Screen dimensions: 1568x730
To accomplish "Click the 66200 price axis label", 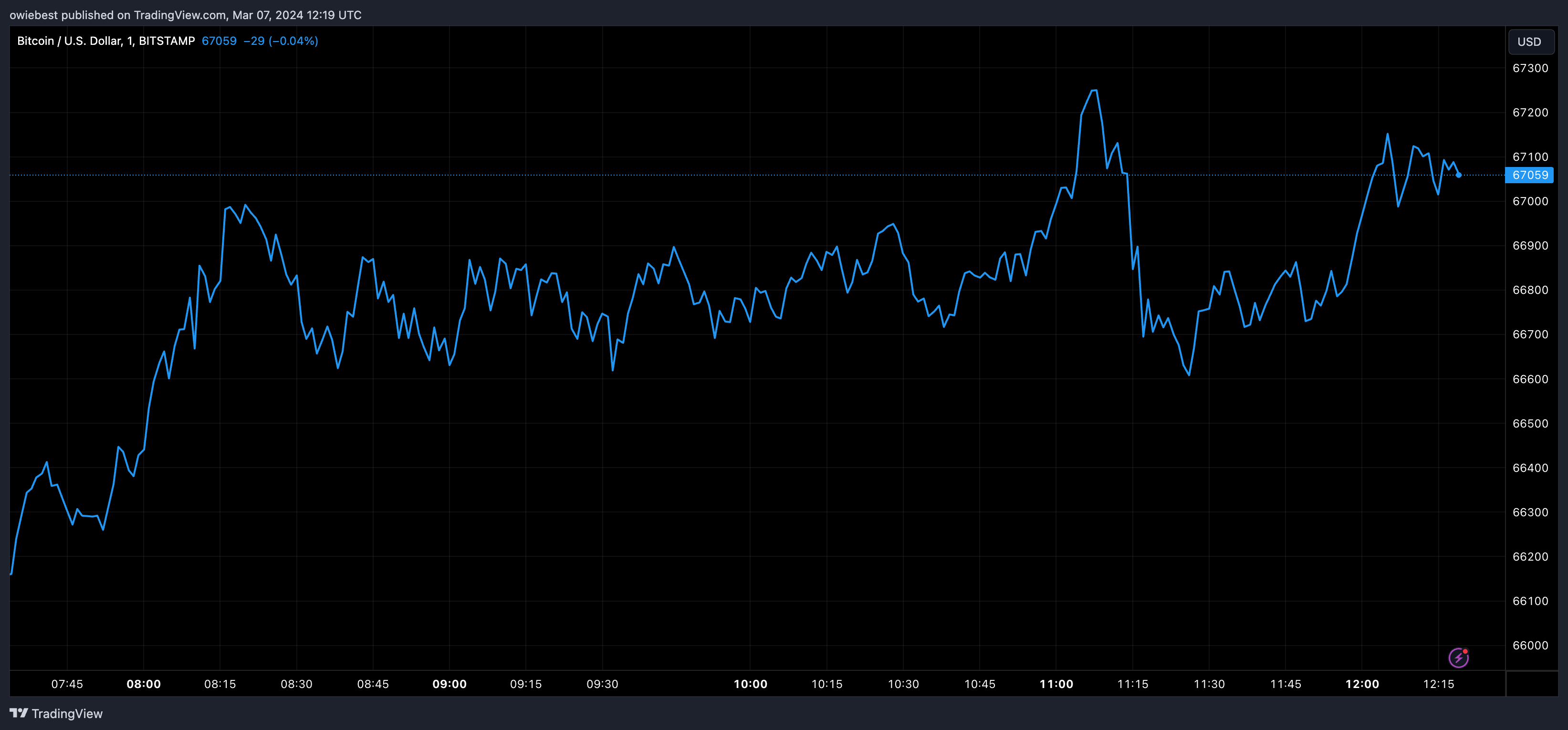I will pyautogui.click(x=1530, y=557).
